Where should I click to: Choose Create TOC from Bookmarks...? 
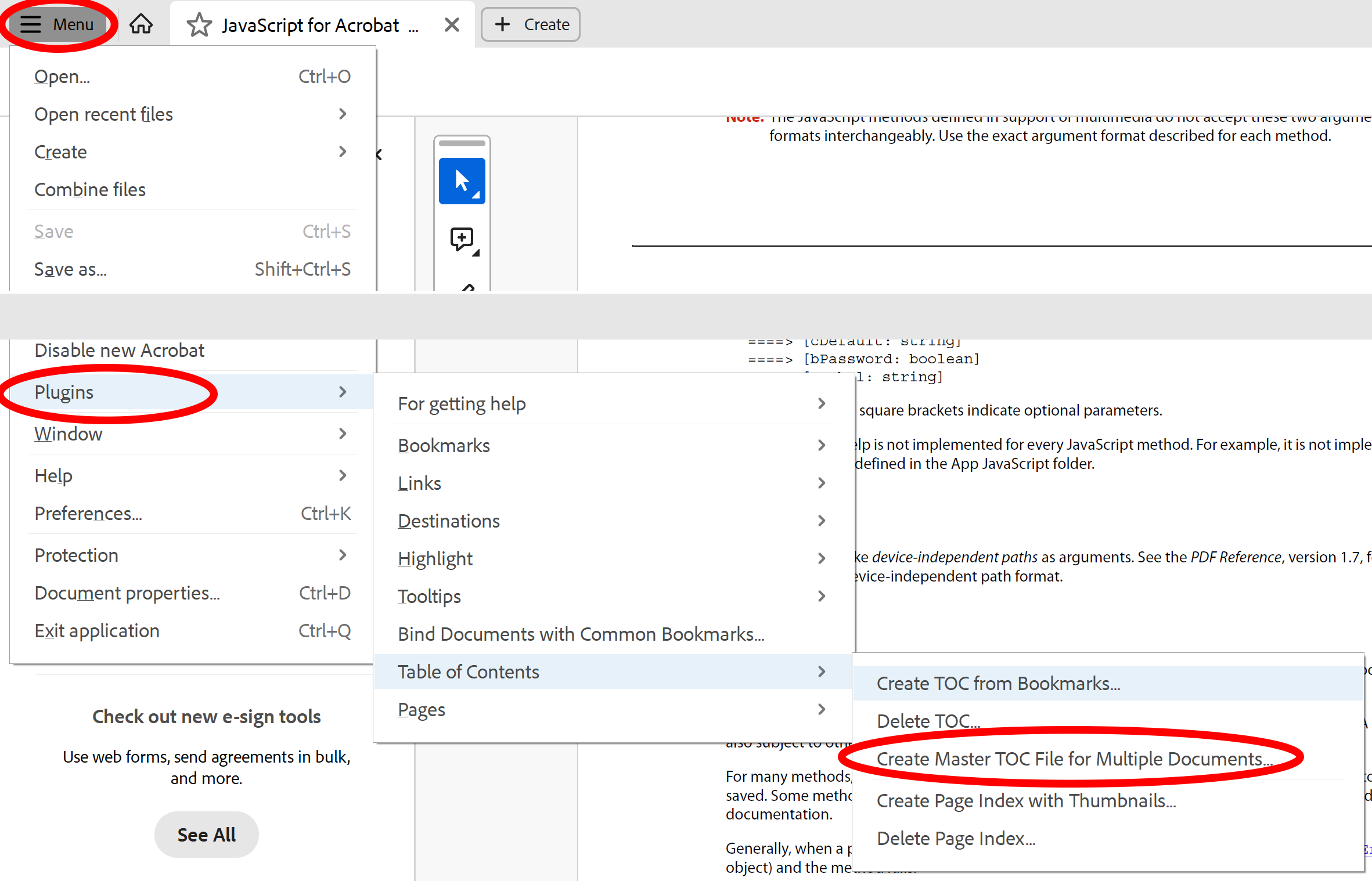[x=1108, y=683]
